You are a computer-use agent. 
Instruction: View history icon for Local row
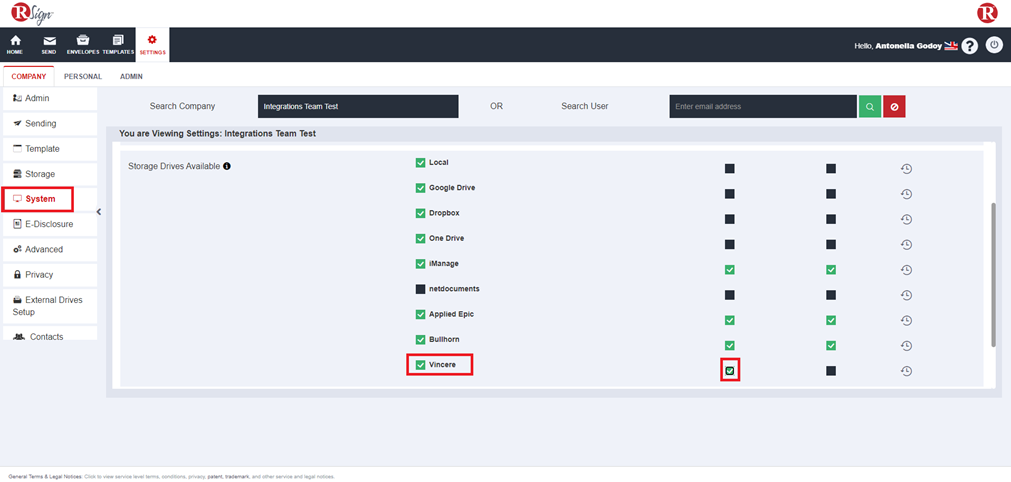[906, 169]
